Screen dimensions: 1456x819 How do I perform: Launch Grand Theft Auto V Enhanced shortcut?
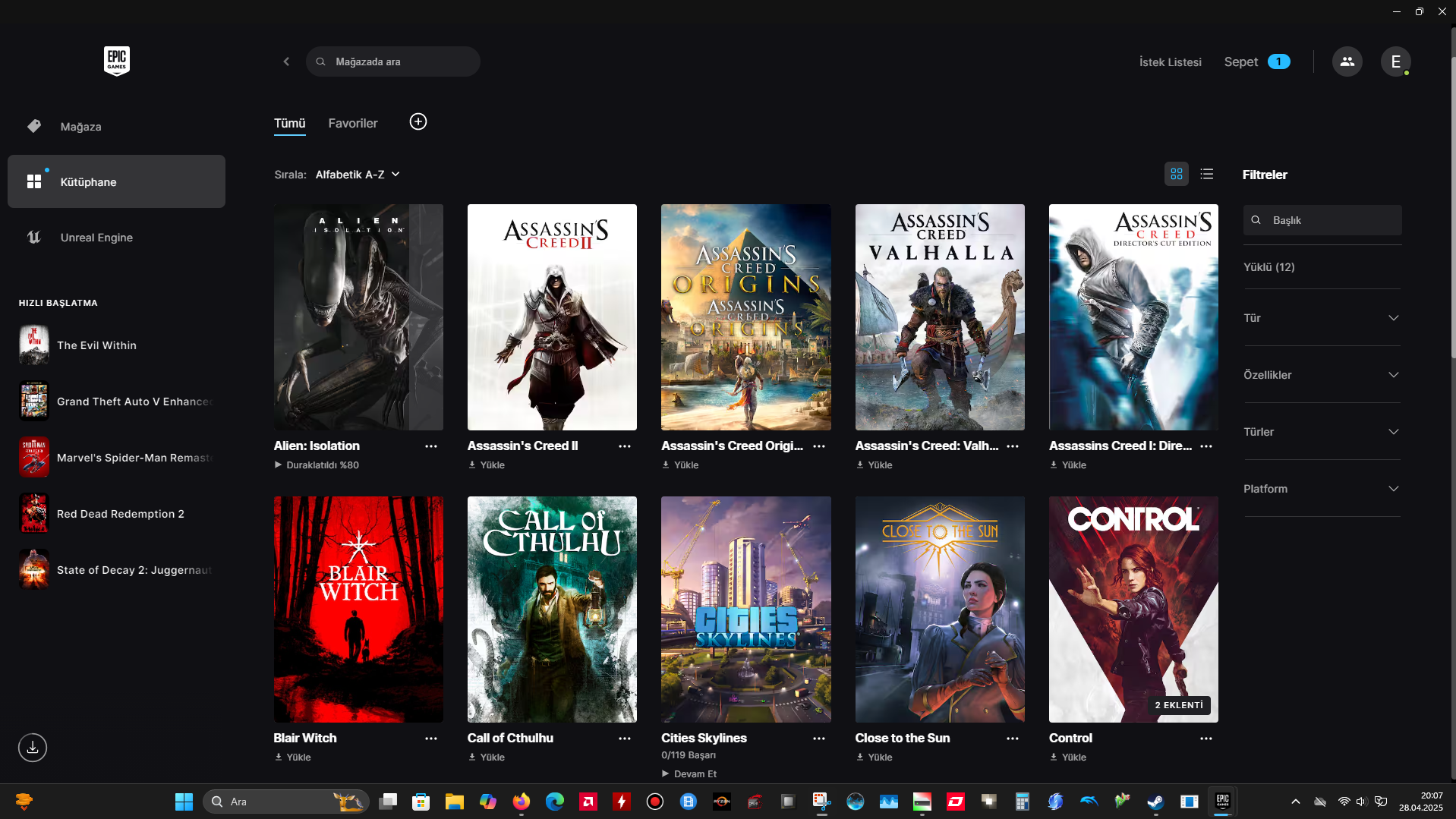(116, 402)
